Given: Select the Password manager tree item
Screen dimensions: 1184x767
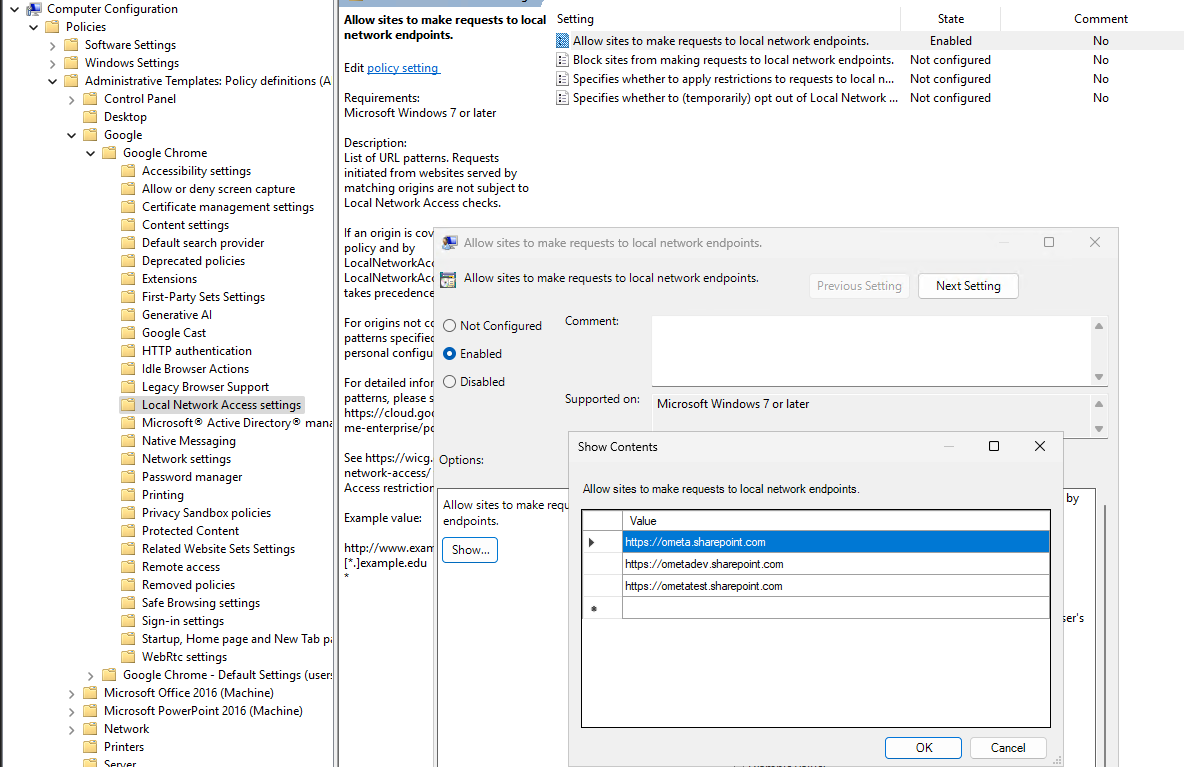Looking at the screenshot, I should (192, 477).
